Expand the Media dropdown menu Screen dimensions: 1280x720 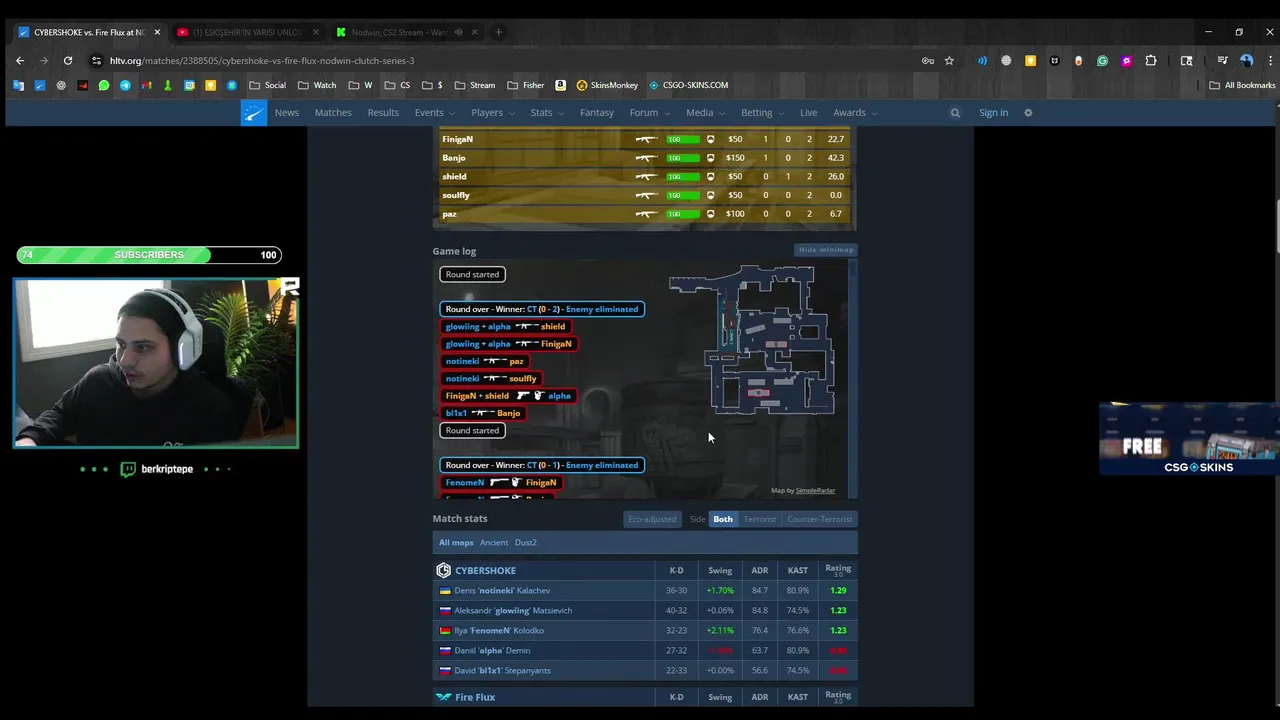coord(705,113)
